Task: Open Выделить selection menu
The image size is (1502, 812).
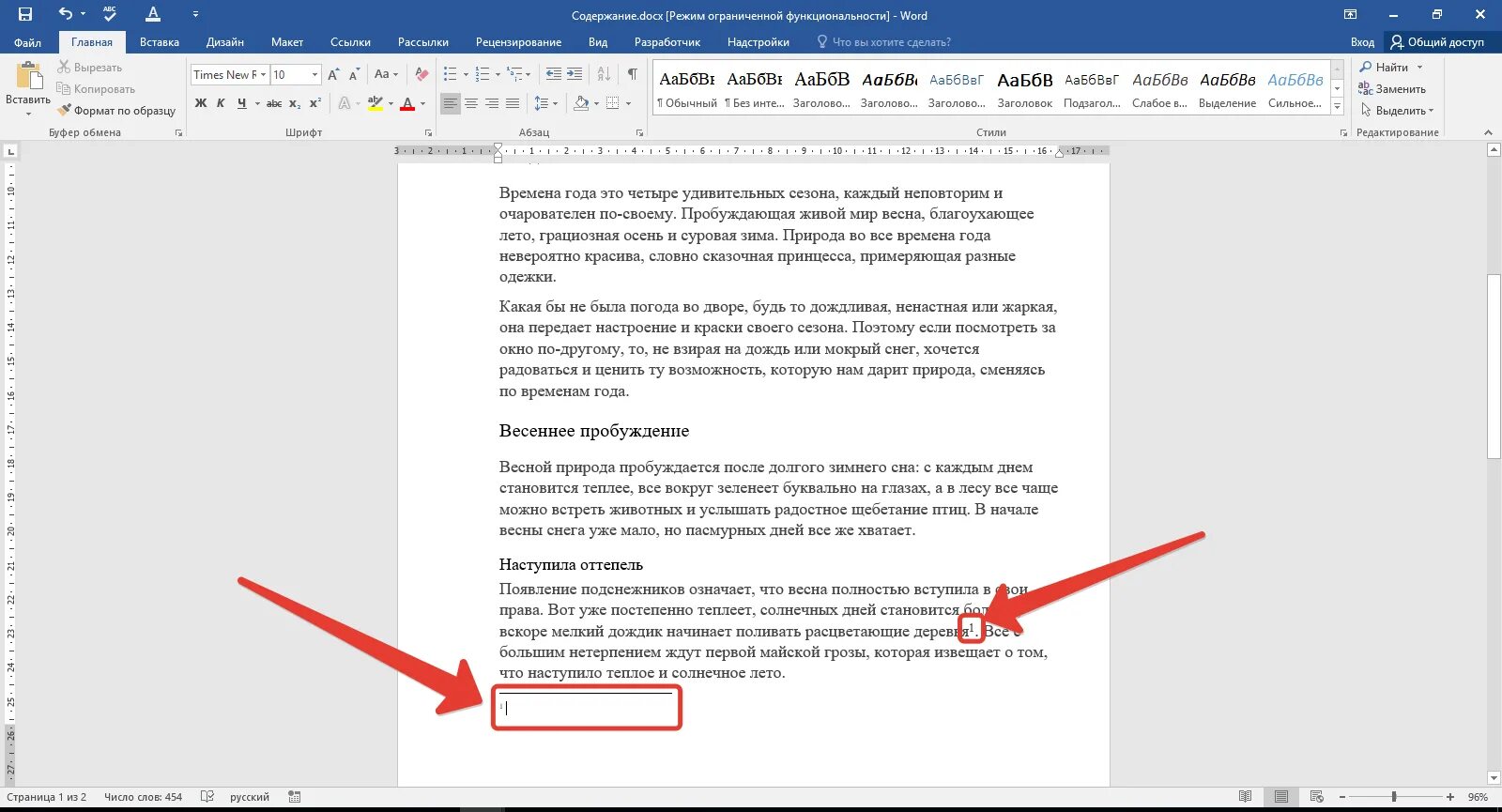Action: pos(1397,111)
